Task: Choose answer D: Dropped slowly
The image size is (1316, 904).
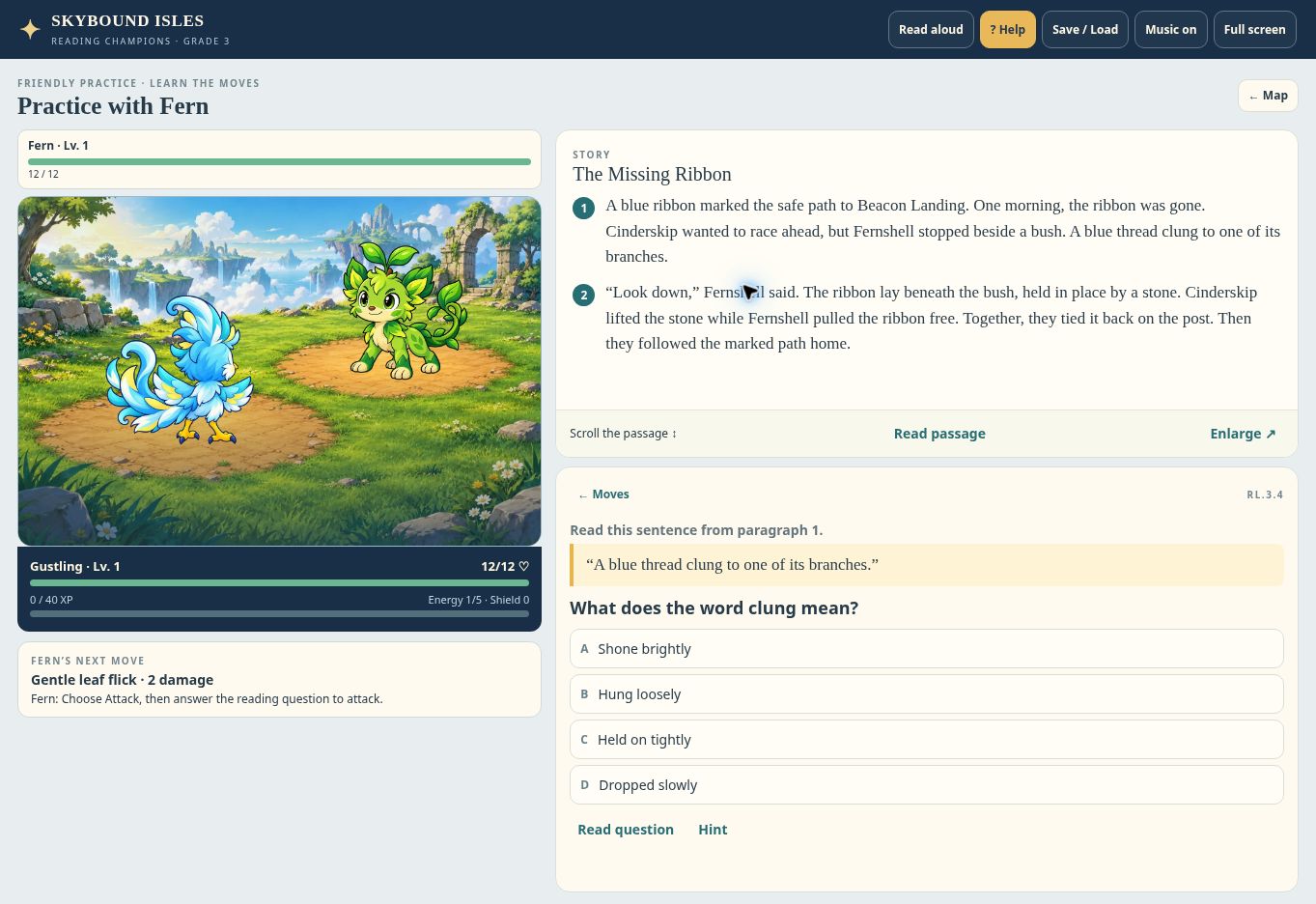Action: (x=926, y=785)
